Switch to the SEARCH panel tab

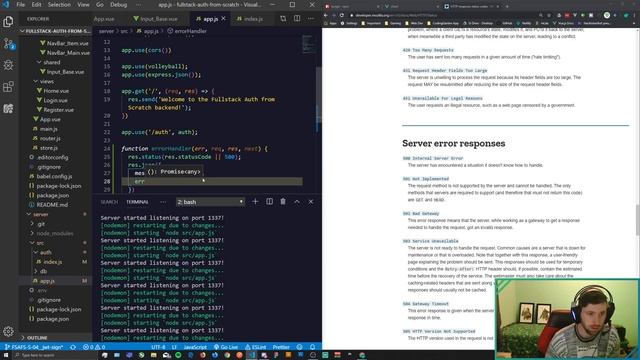point(109,202)
